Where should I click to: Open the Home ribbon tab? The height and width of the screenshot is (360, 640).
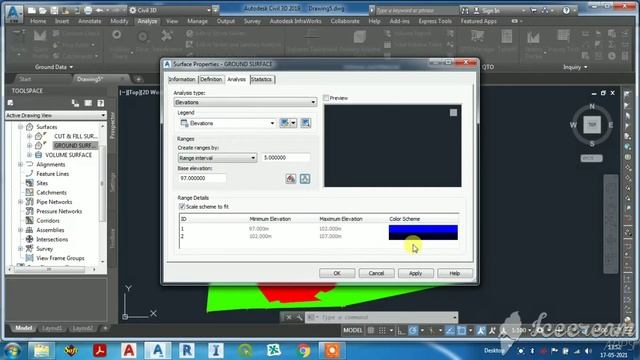[38, 21]
